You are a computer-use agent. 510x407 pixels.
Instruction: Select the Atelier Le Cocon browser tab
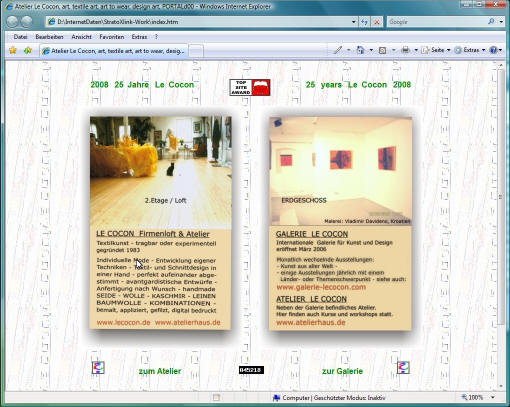click(114, 51)
